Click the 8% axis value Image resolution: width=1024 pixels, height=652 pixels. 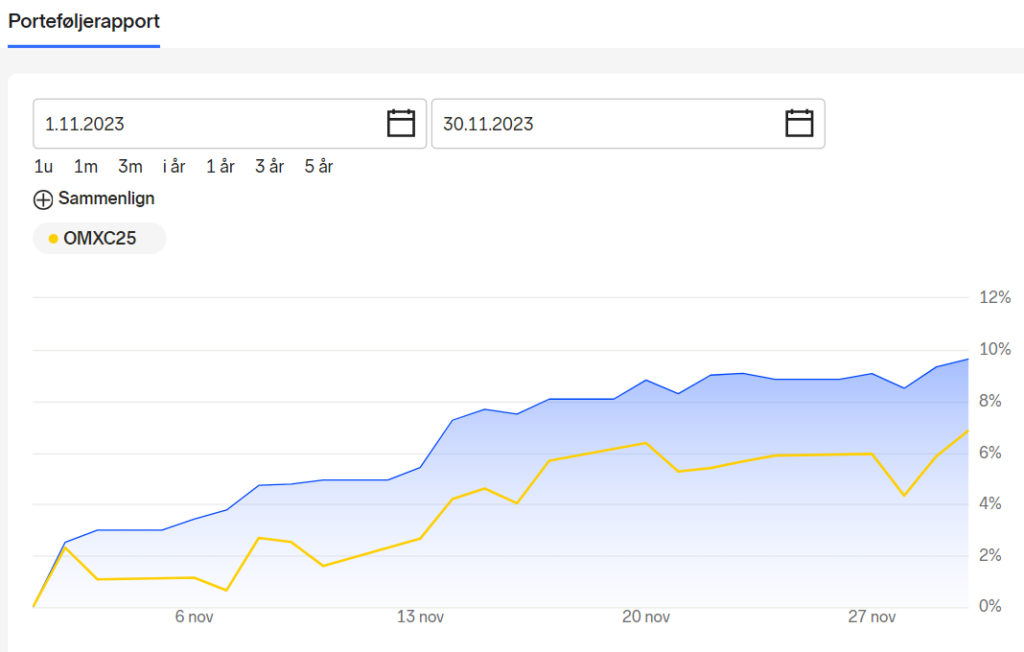990,401
